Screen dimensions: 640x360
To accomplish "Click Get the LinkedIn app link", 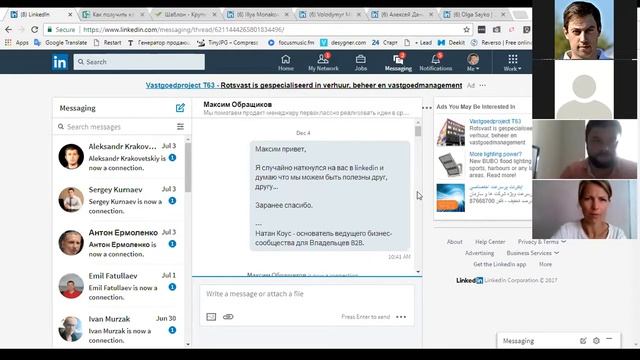I will 500,264.
